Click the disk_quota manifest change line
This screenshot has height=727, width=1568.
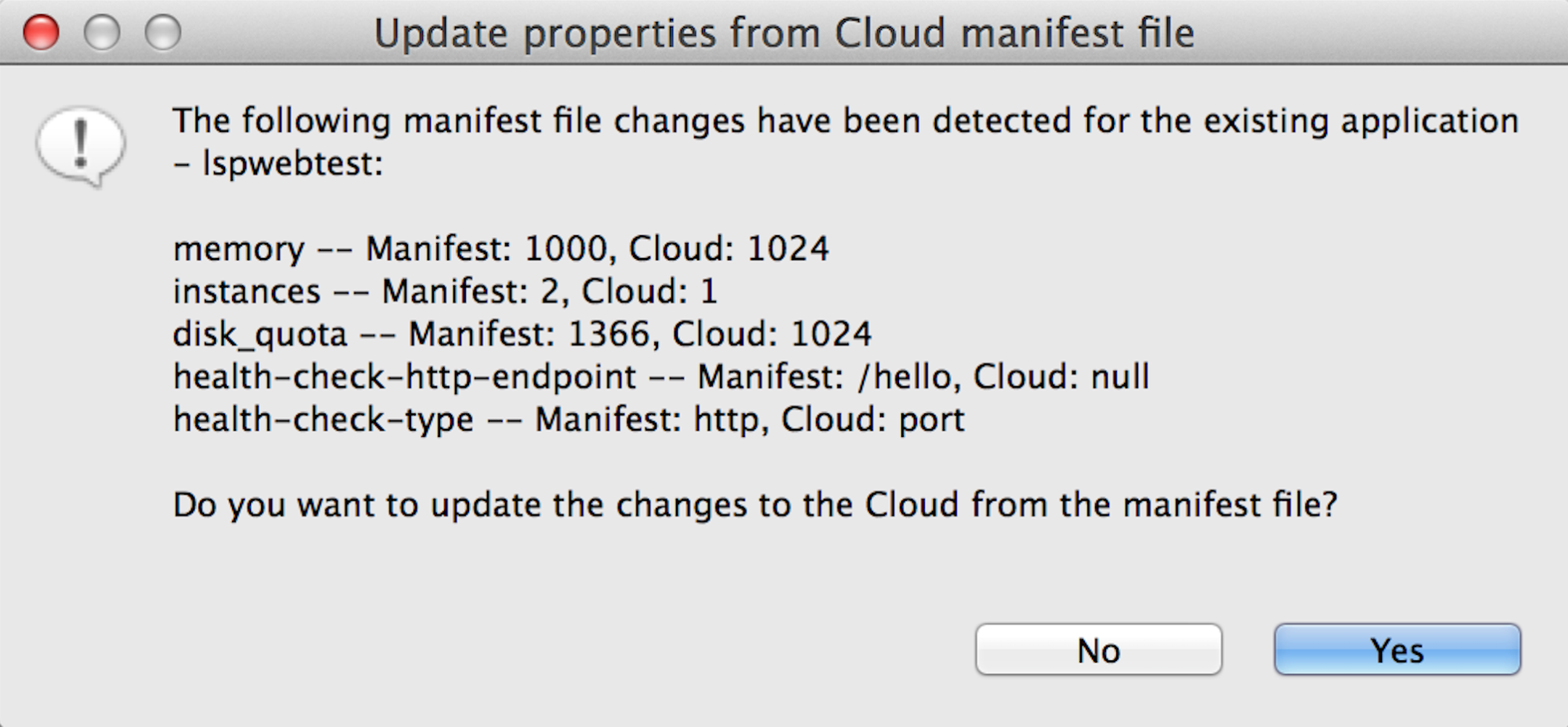tap(522, 335)
